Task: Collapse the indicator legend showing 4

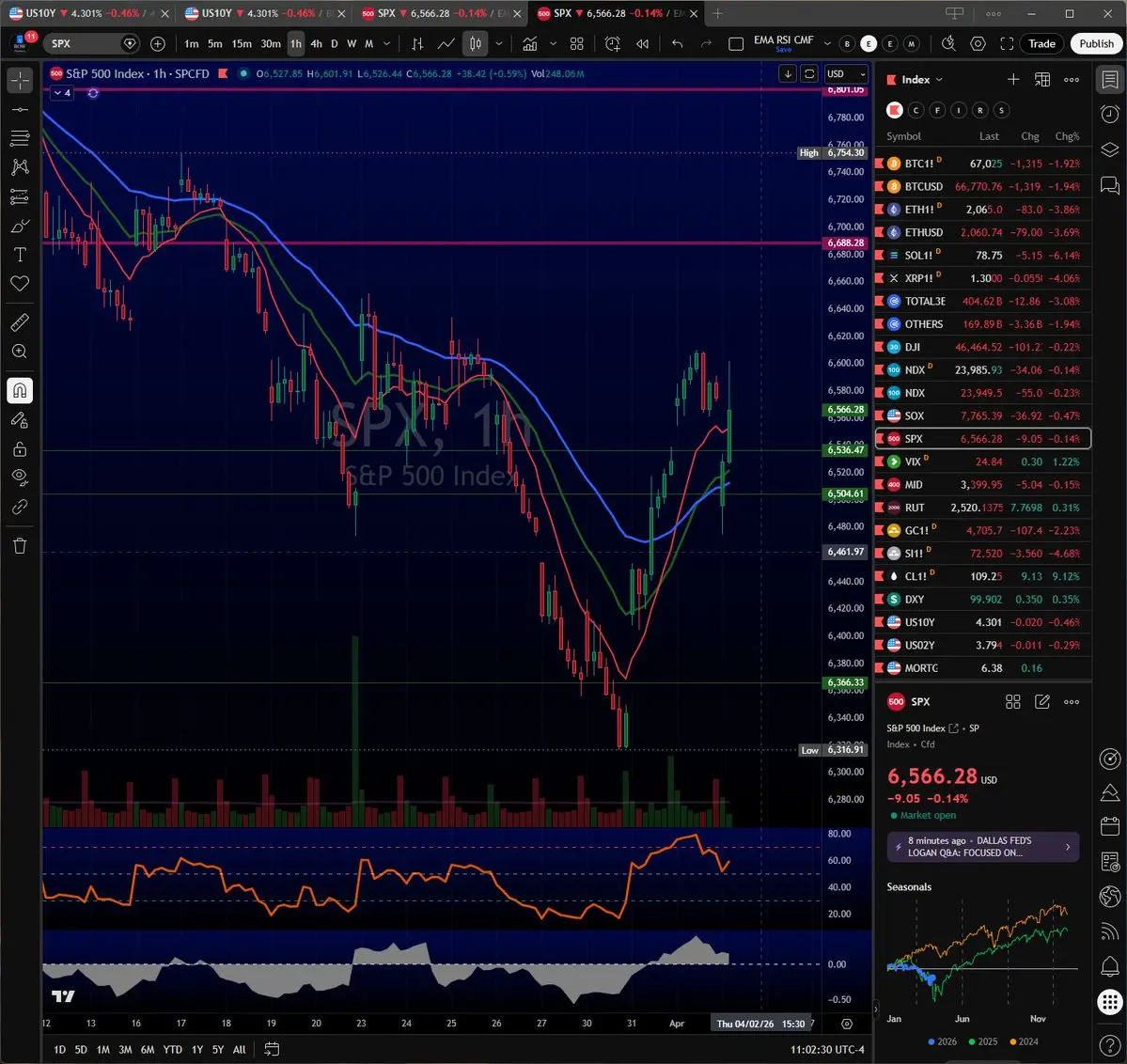Action: click(62, 93)
